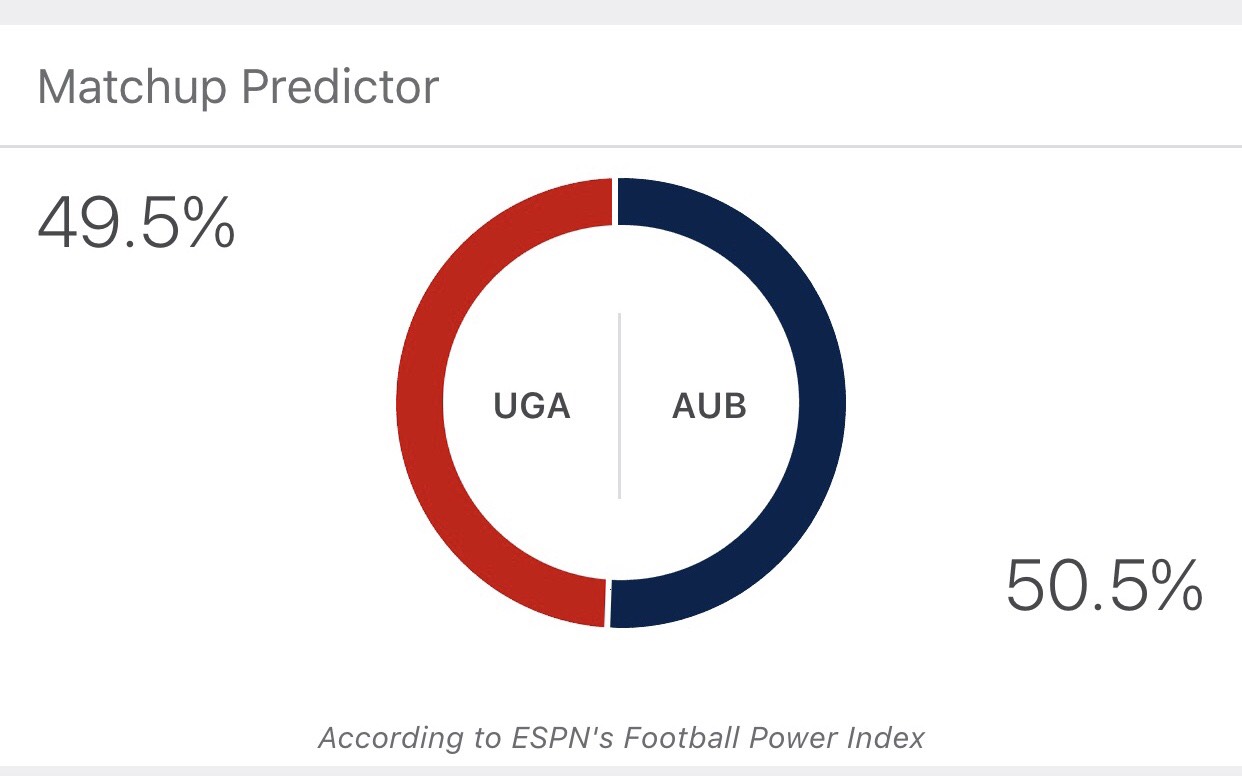Select the UGA team label

click(532, 407)
